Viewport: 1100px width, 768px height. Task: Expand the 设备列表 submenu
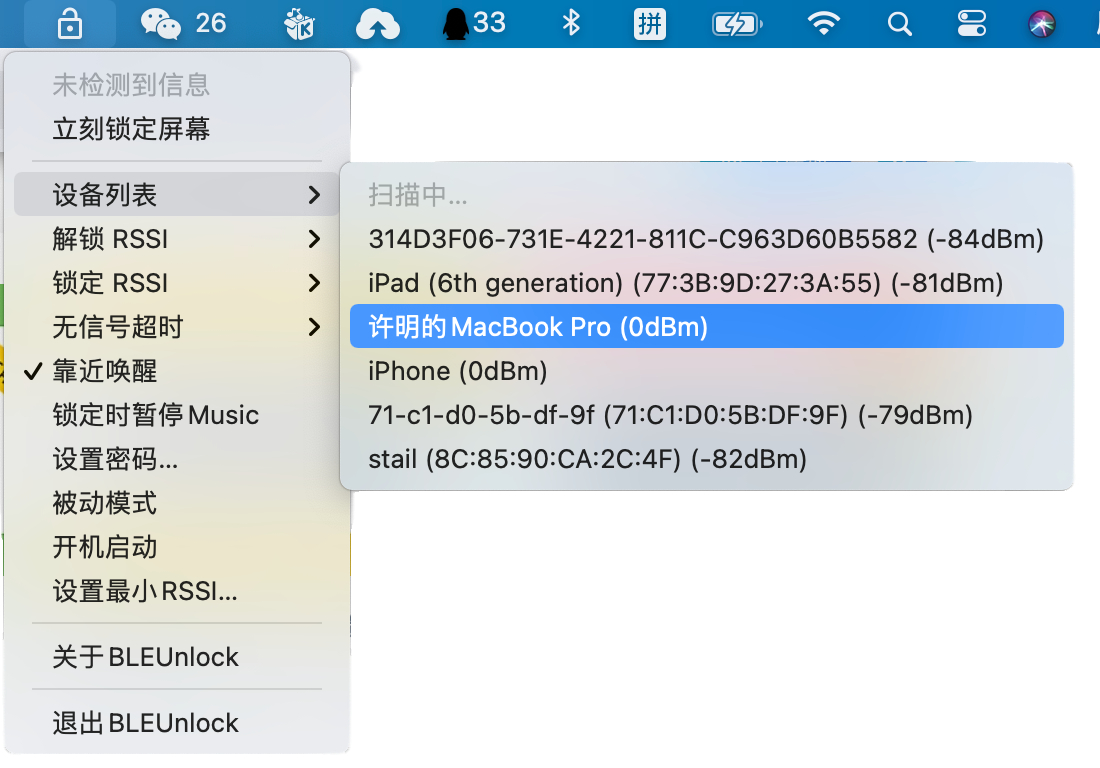pos(177,194)
